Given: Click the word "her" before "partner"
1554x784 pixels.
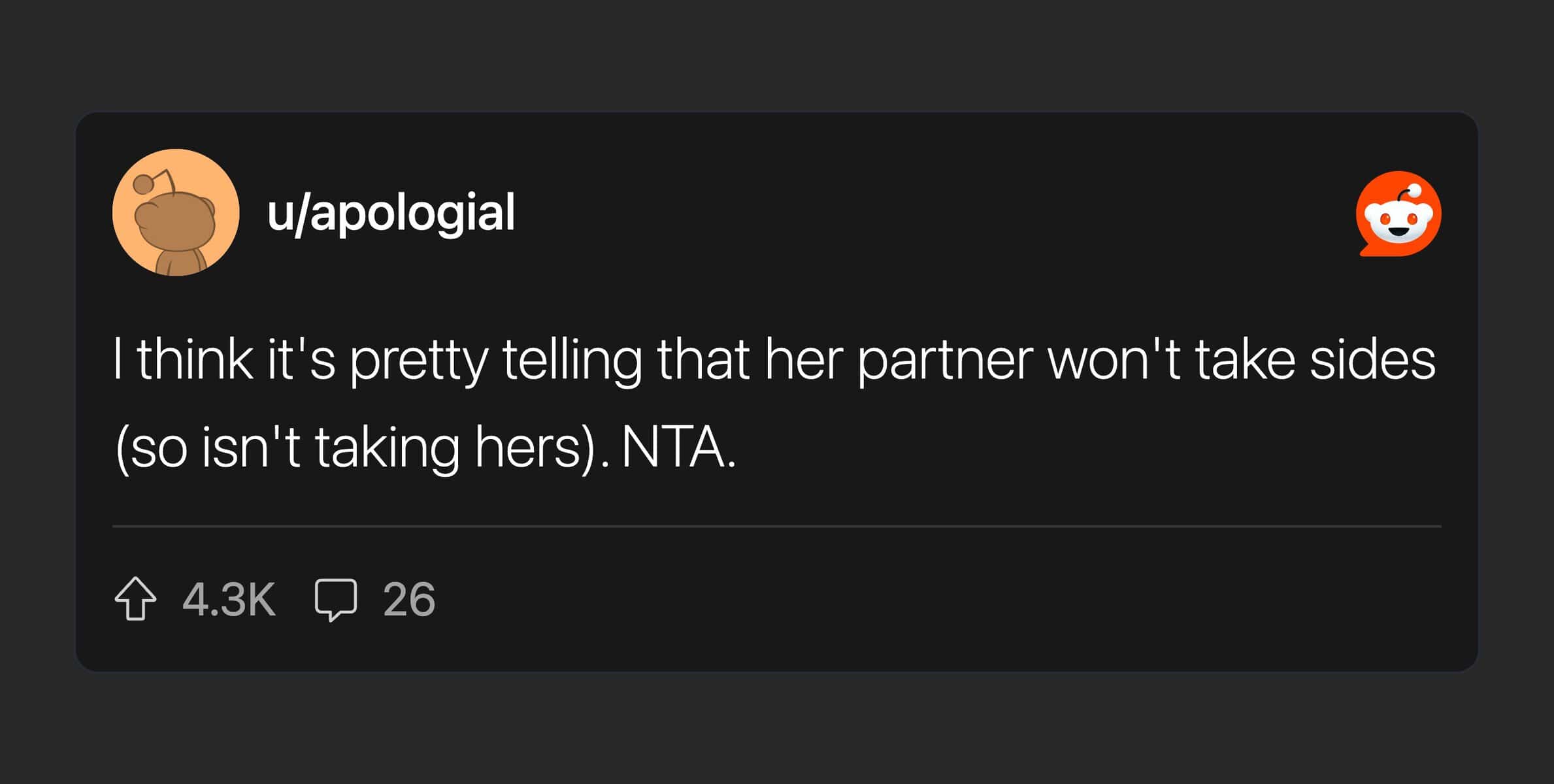Looking at the screenshot, I should click(804, 360).
